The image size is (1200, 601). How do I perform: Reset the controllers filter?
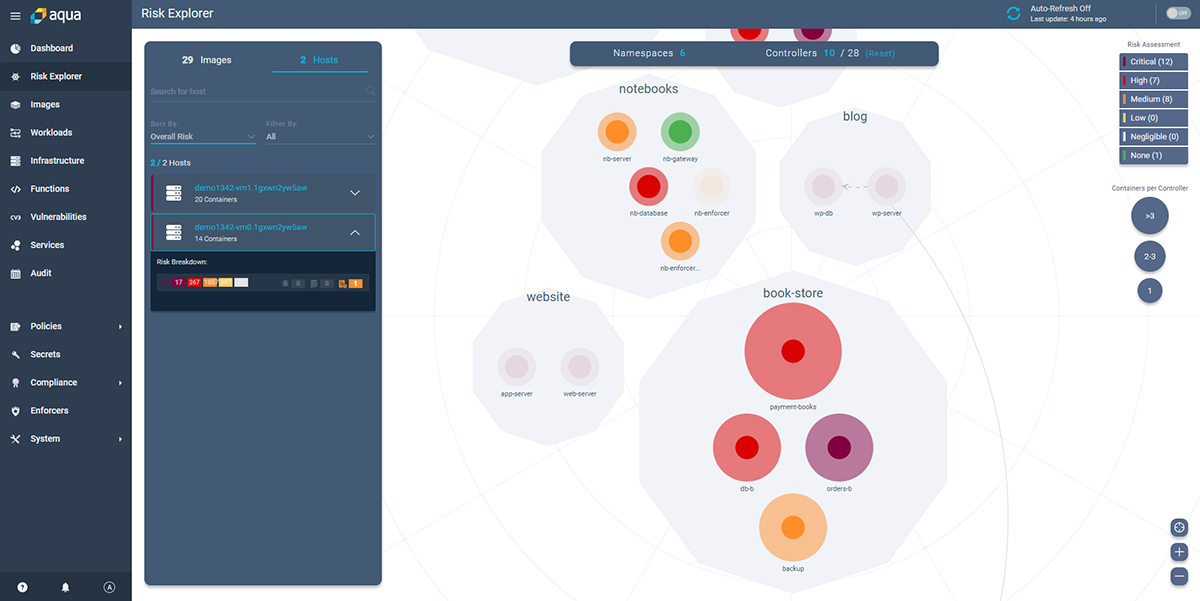880,53
